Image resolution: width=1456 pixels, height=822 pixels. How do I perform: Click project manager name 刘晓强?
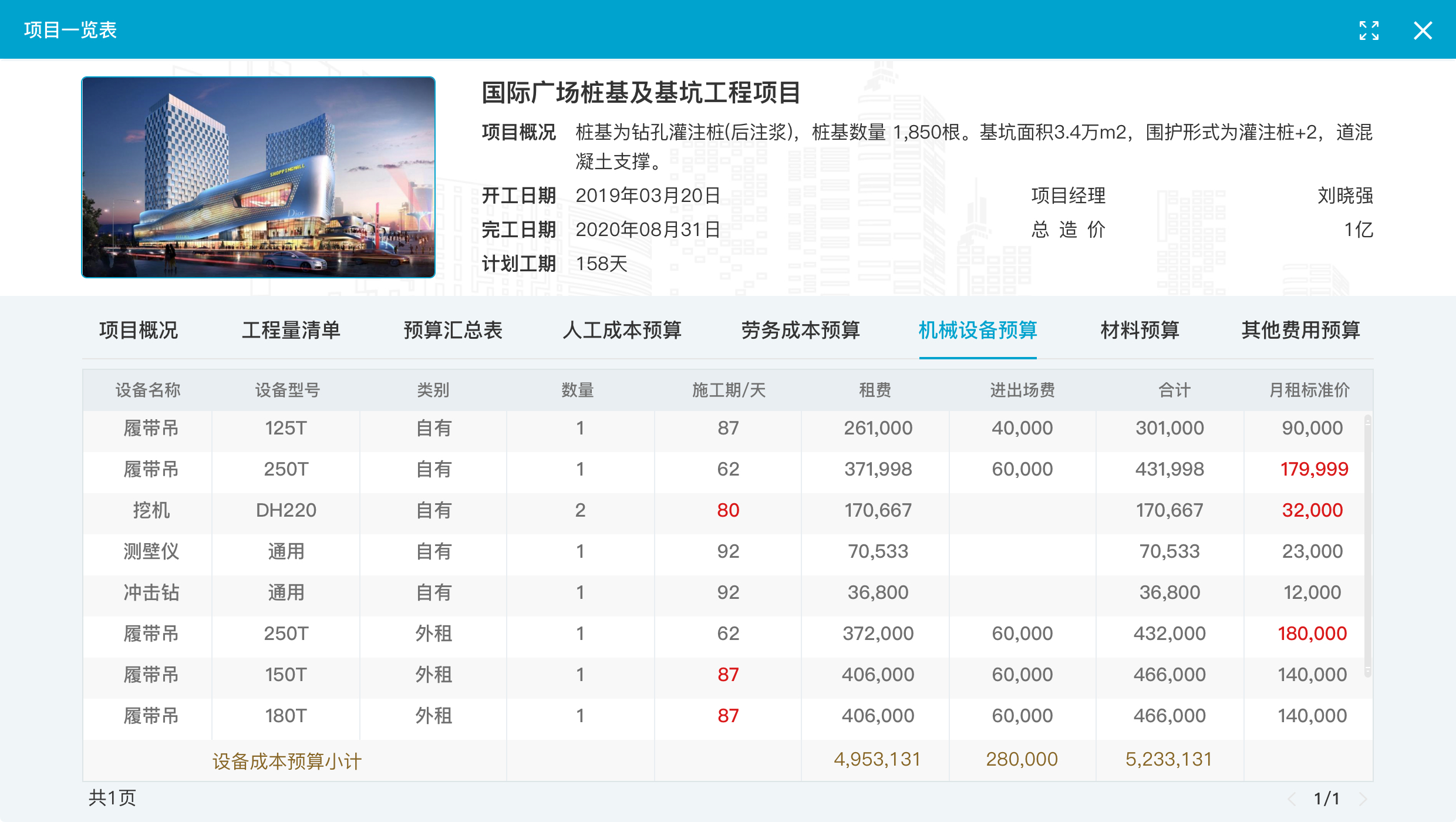(x=1345, y=196)
